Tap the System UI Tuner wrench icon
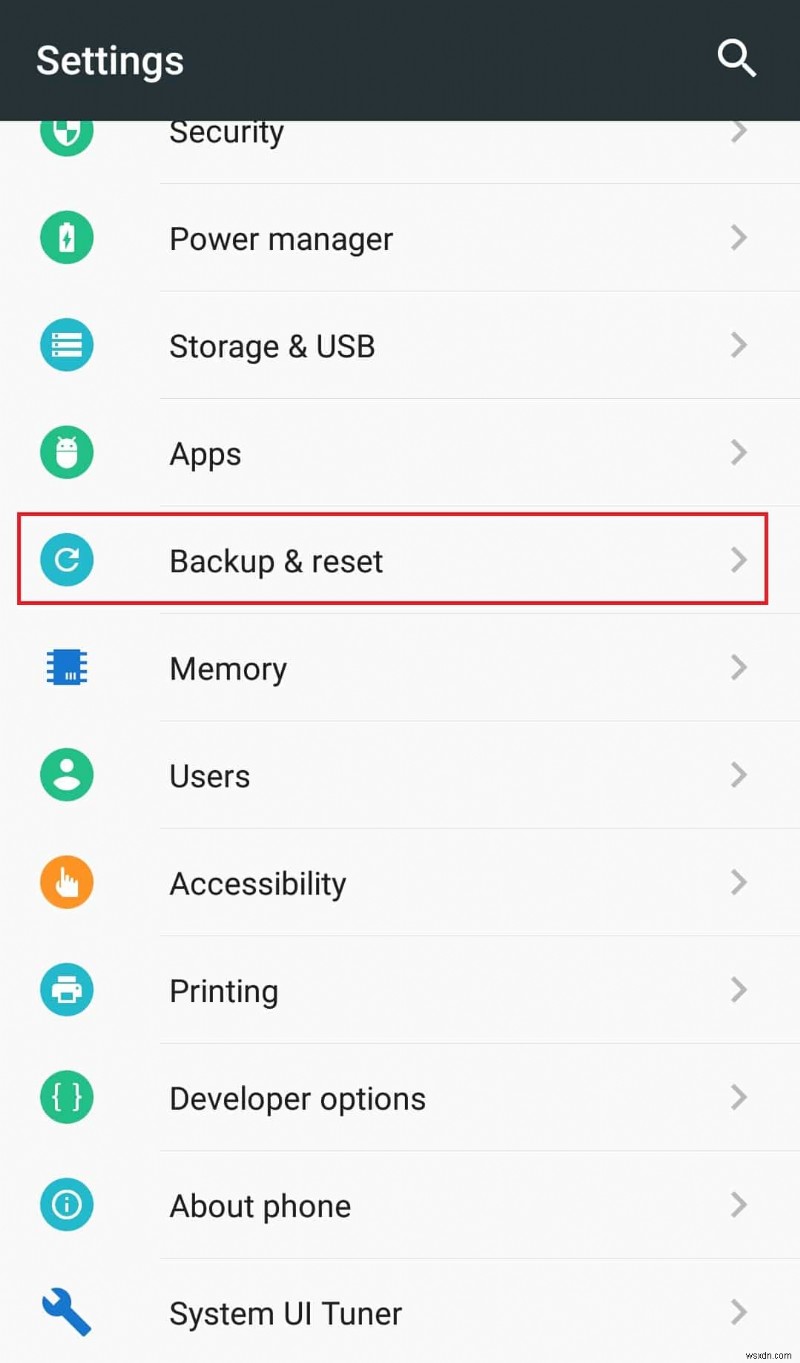This screenshot has width=800, height=1363. (x=67, y=1311)
